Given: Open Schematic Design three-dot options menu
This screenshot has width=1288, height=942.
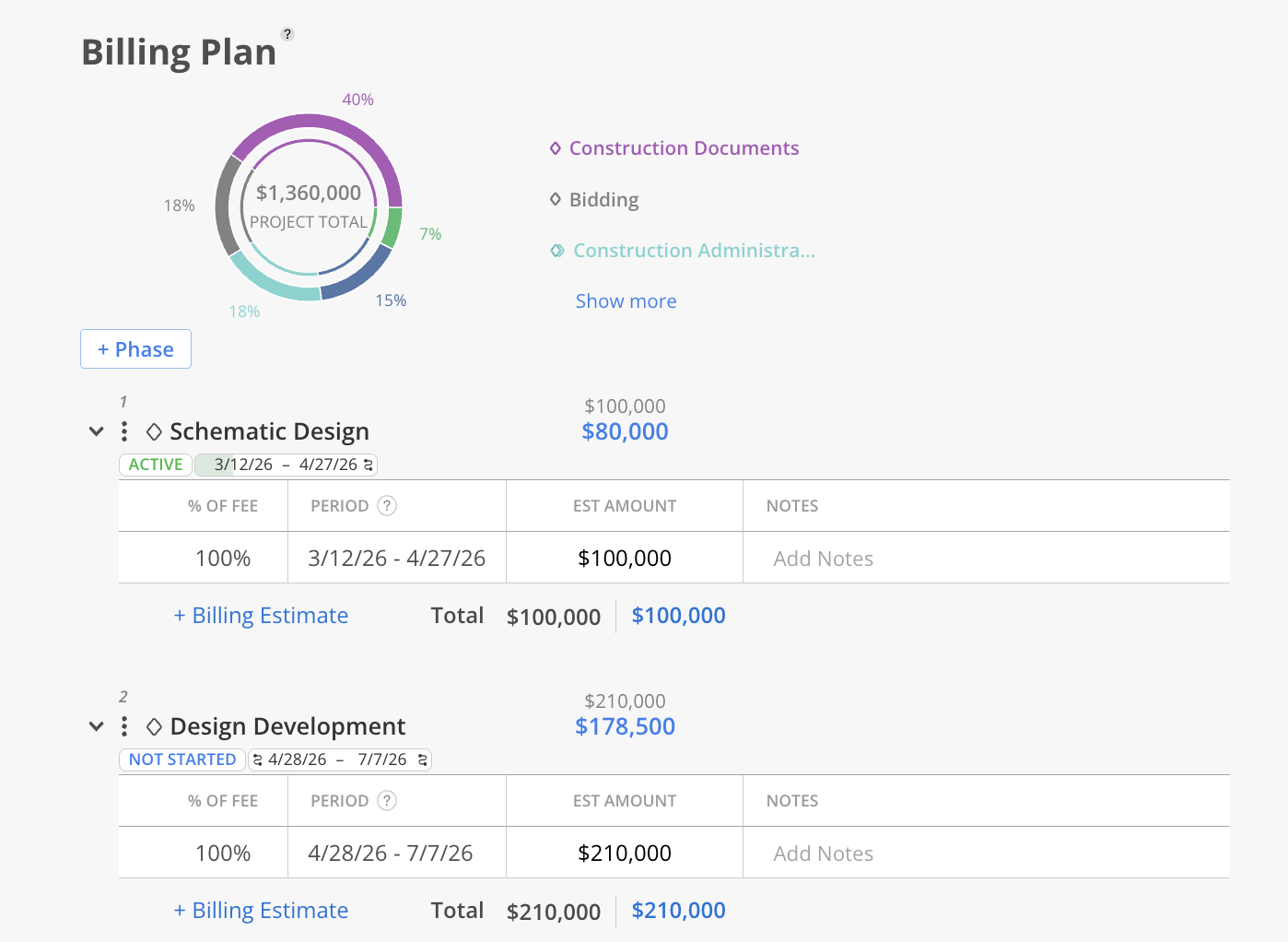Looking at the screenshot, I should pyautogui.click(x=124, y=431).
